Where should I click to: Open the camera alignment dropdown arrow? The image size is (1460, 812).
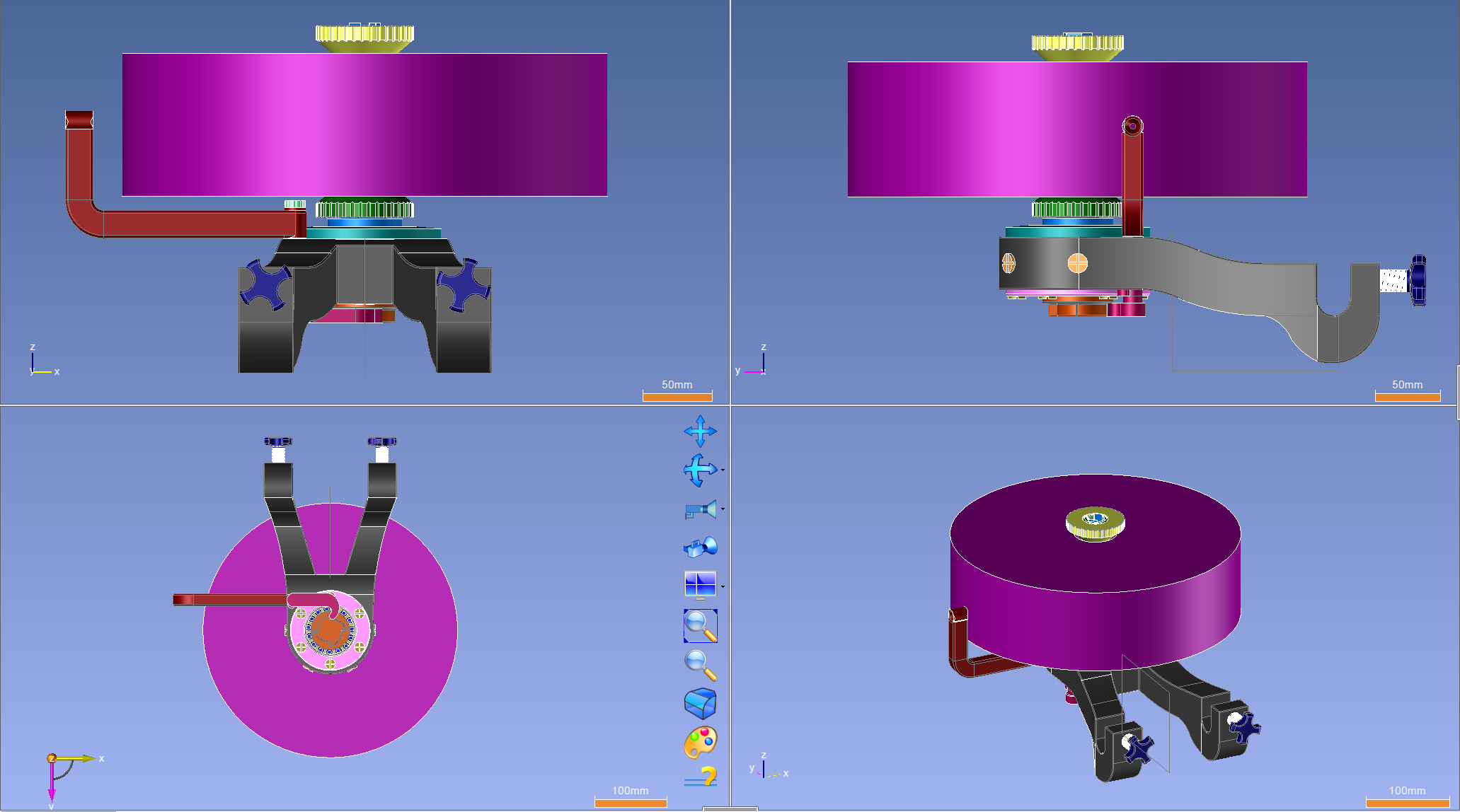(x=723, y=509)
